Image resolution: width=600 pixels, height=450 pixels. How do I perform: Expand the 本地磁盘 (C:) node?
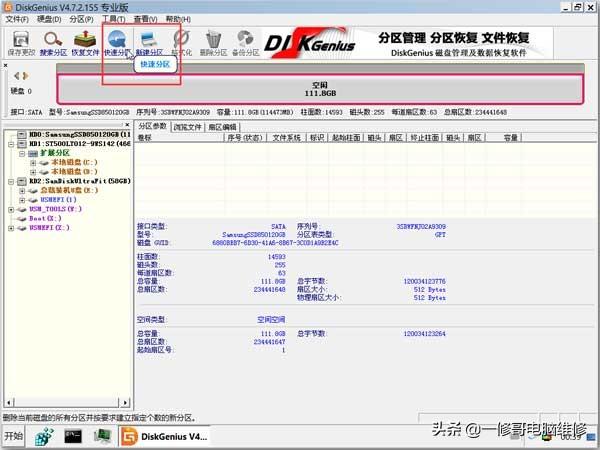(x=33, y=163)
